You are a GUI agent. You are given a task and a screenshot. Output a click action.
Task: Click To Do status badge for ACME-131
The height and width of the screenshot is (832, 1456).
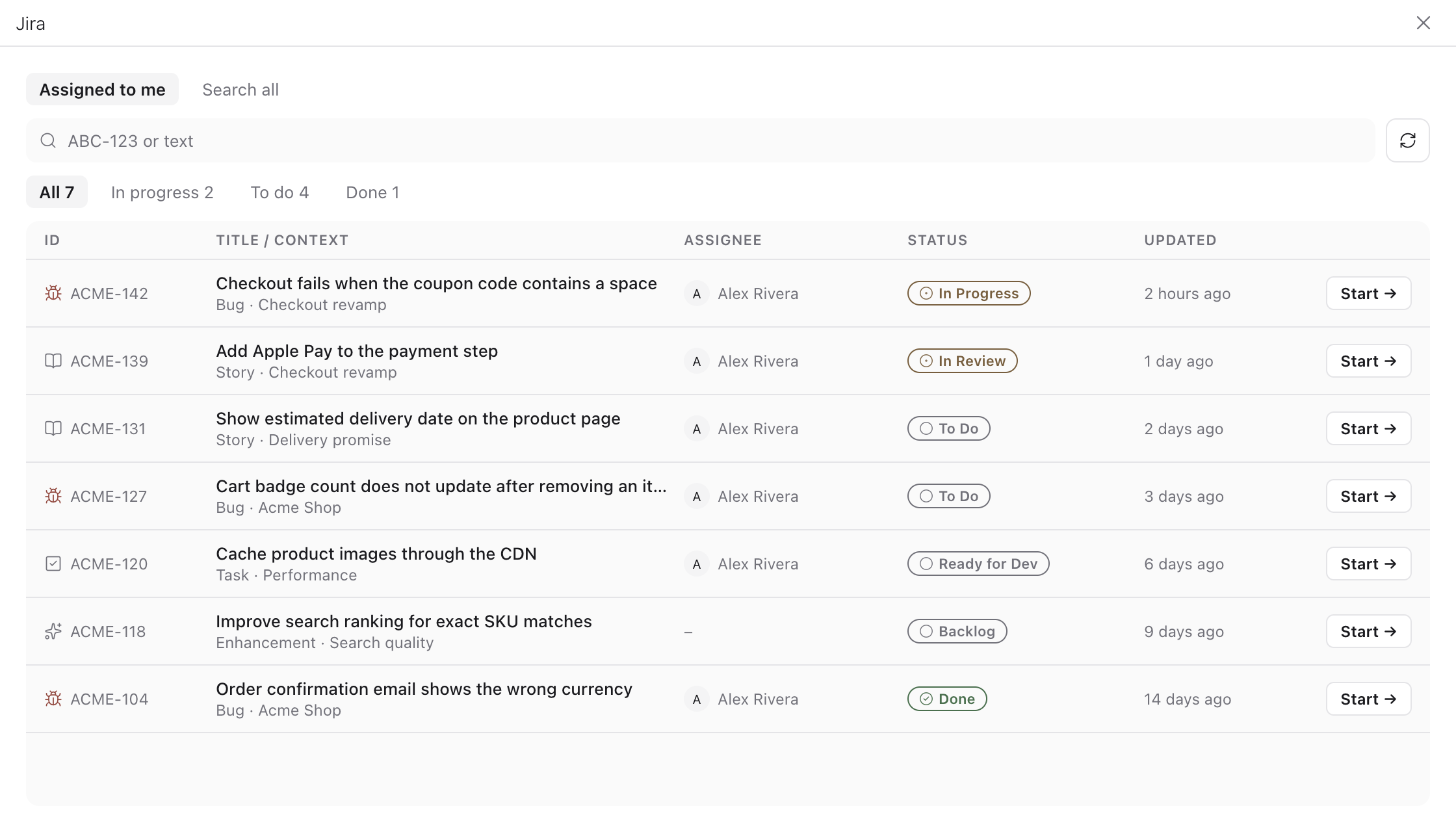pyautogui.click(x=948, y=428)
